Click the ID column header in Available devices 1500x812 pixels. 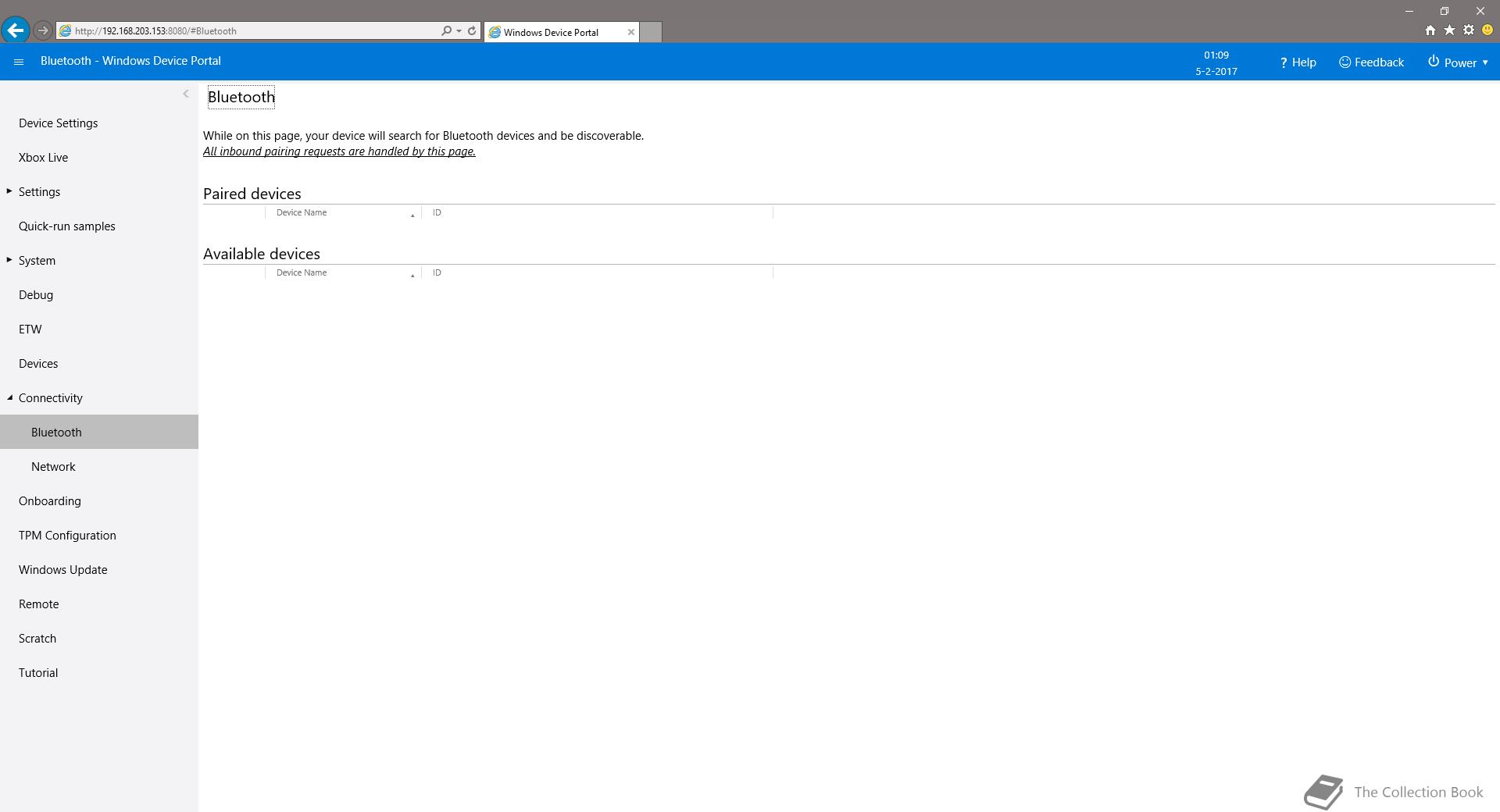(598, 272)
